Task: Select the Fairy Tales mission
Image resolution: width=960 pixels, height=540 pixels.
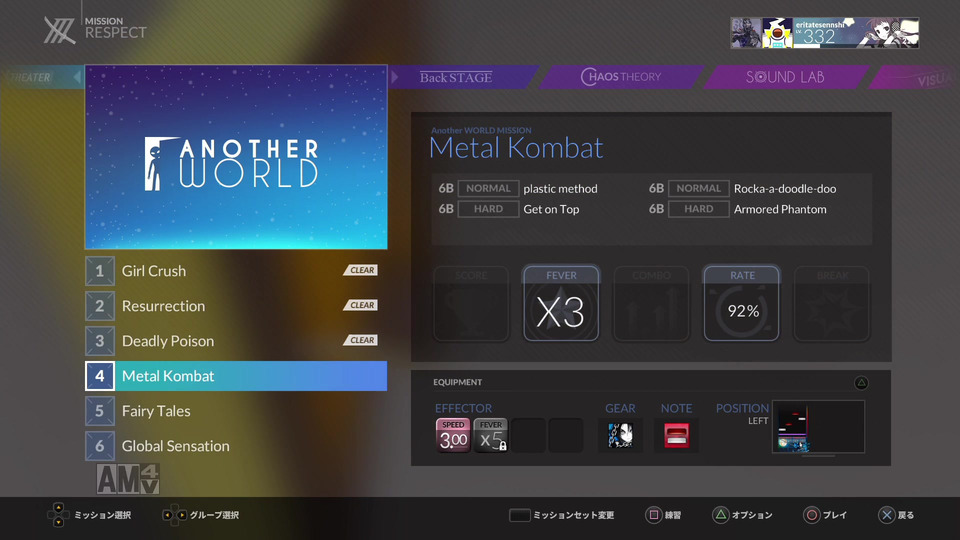Action: (x=236, y=410)
